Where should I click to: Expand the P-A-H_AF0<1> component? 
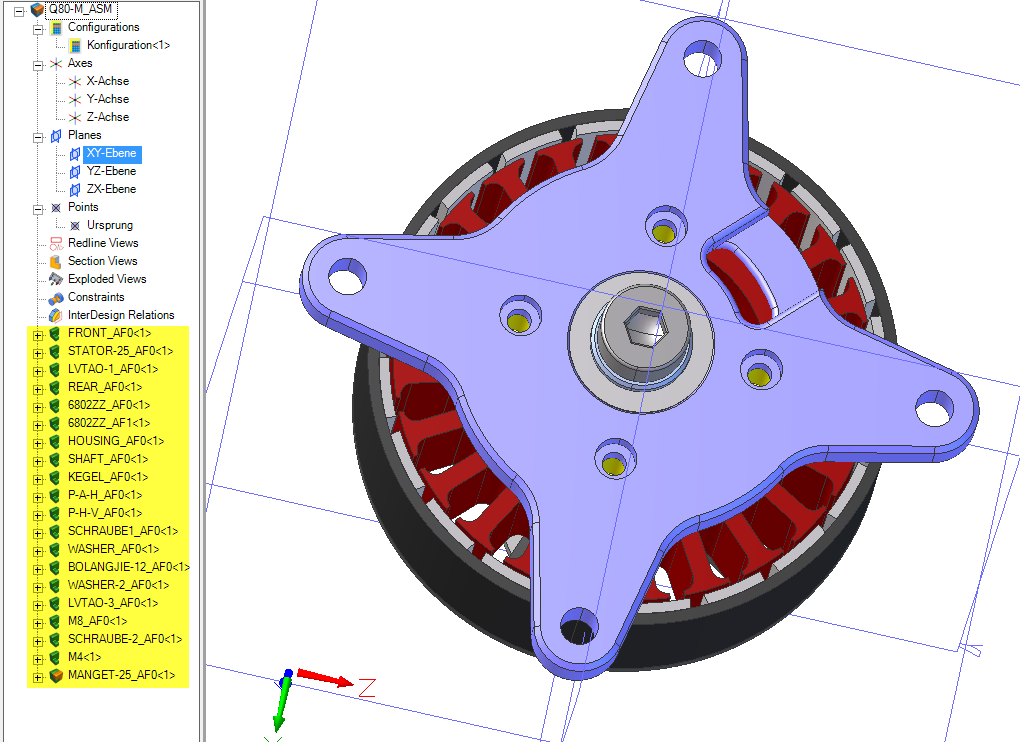(x=38, y=497)
